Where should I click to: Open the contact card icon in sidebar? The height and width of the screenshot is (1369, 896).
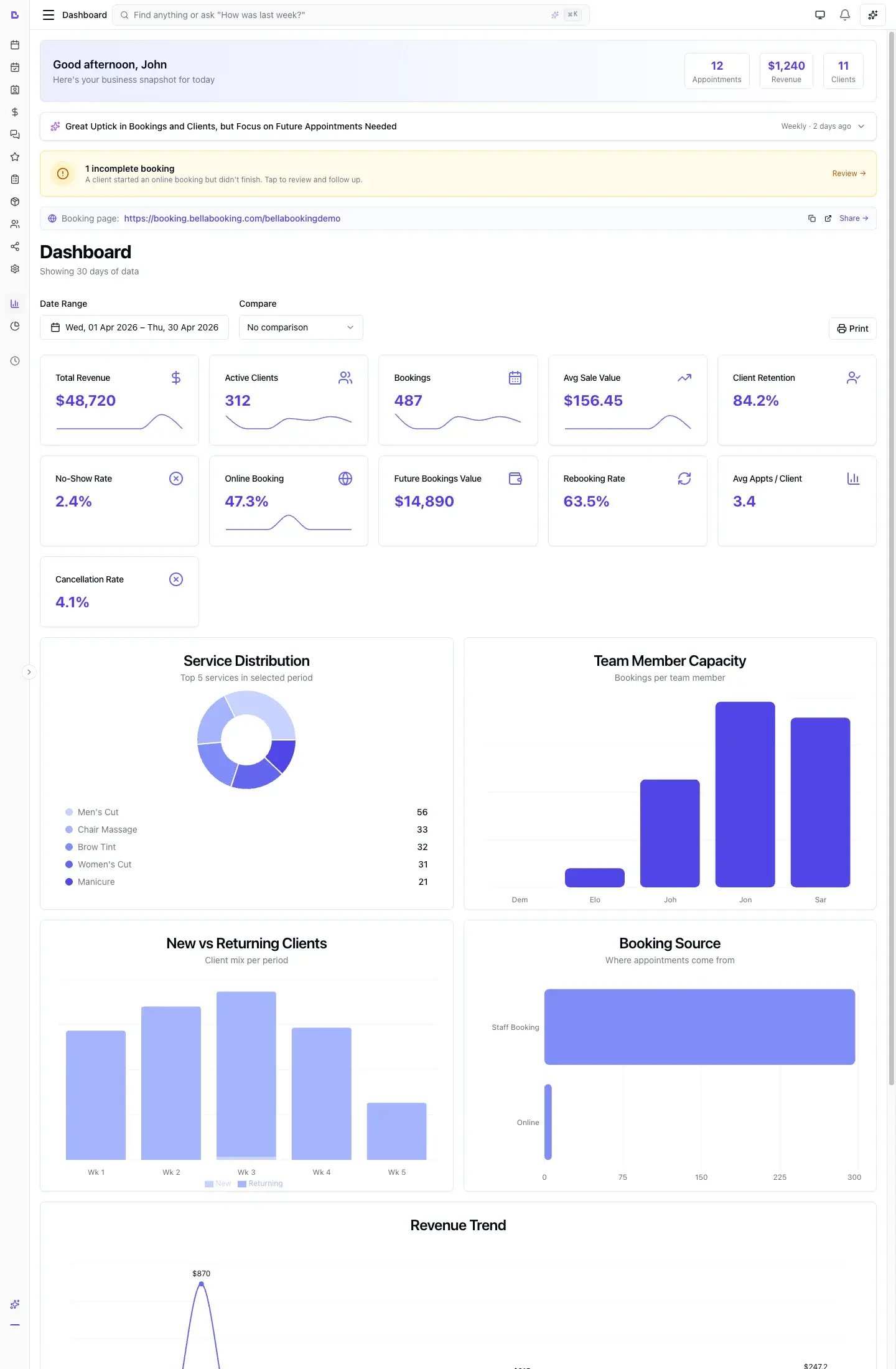pyautogui.click(x=15, y=90)
